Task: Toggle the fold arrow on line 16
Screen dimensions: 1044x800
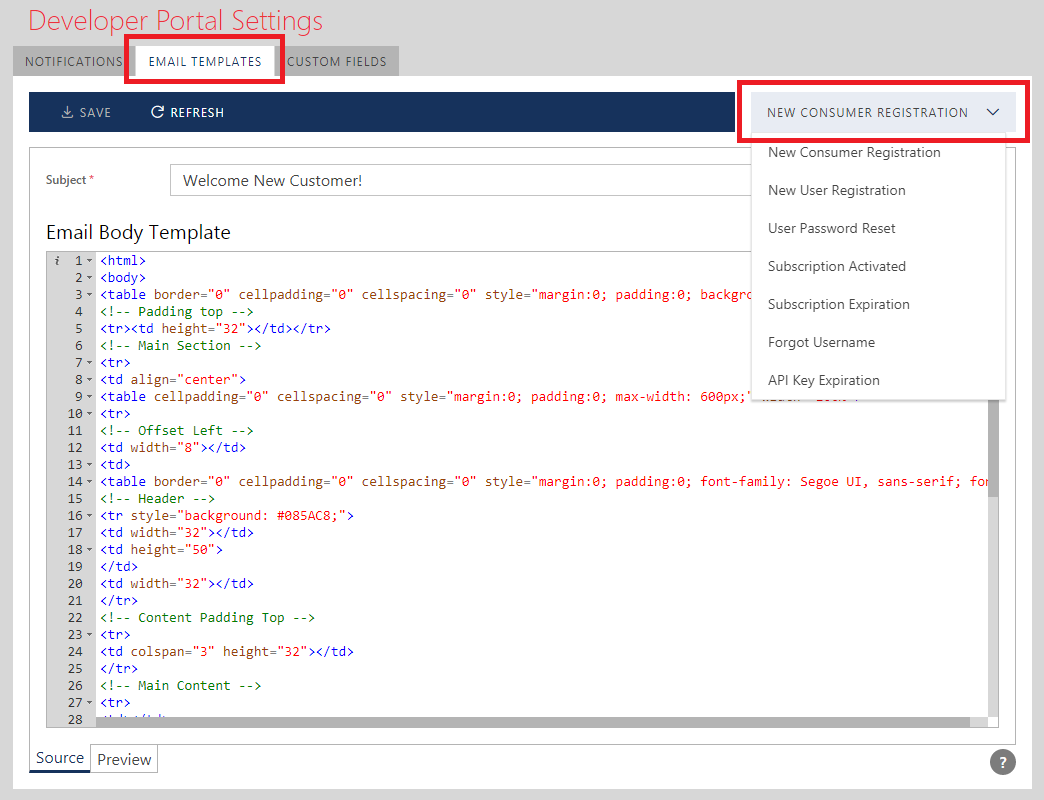Action: coord(89,516)
